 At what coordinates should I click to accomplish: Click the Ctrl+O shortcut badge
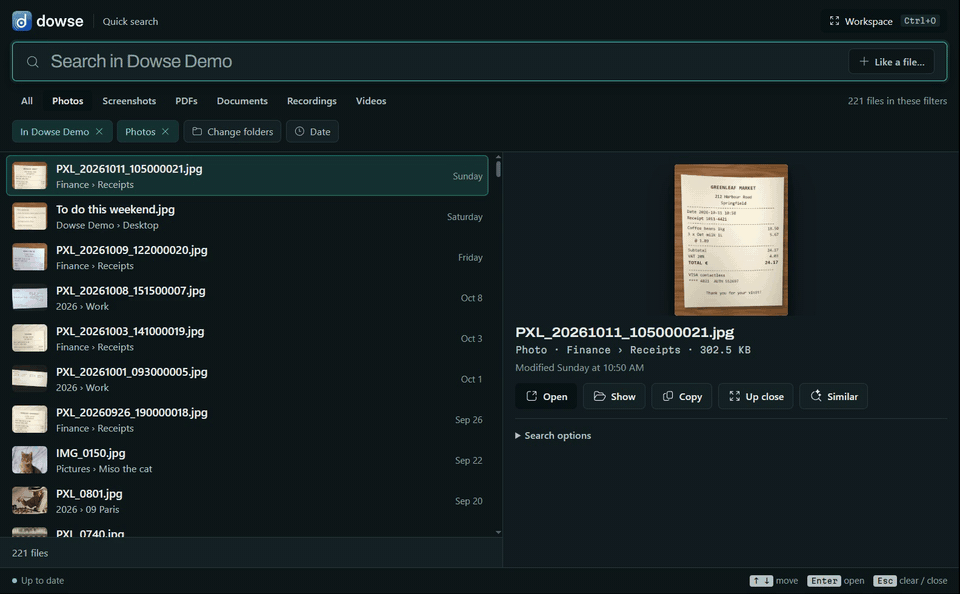tap(920, 21)
